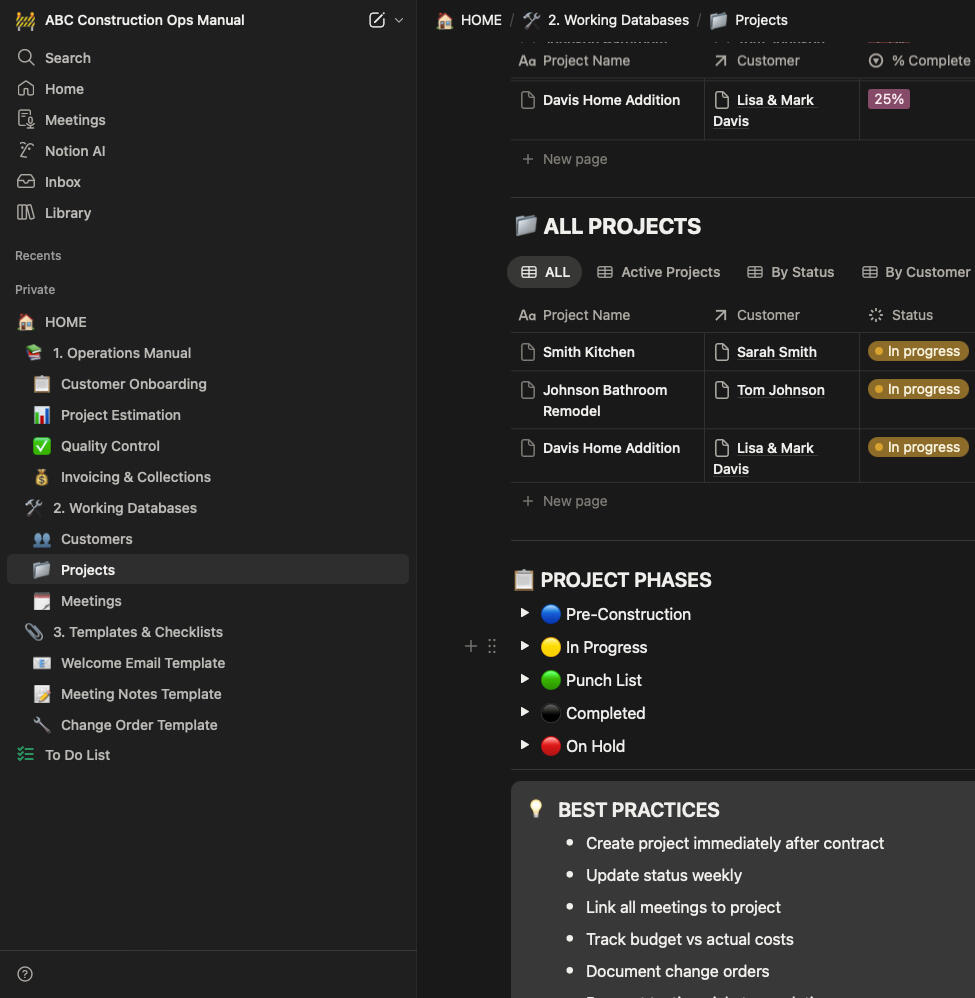The height and width of the screenshot is (998, 975).
Task: Open the Inbox in sidebar
Action: click(62, 182)
